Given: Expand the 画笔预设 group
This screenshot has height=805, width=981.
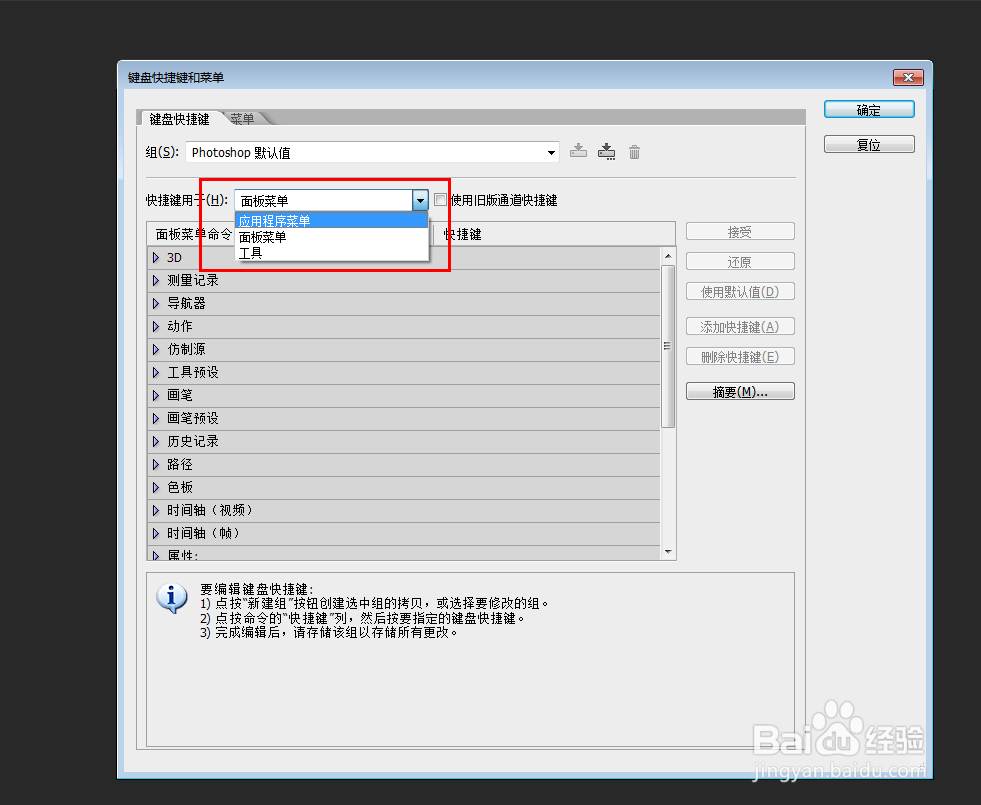Looking at the screenshot, I should click(x=156, y=418).
